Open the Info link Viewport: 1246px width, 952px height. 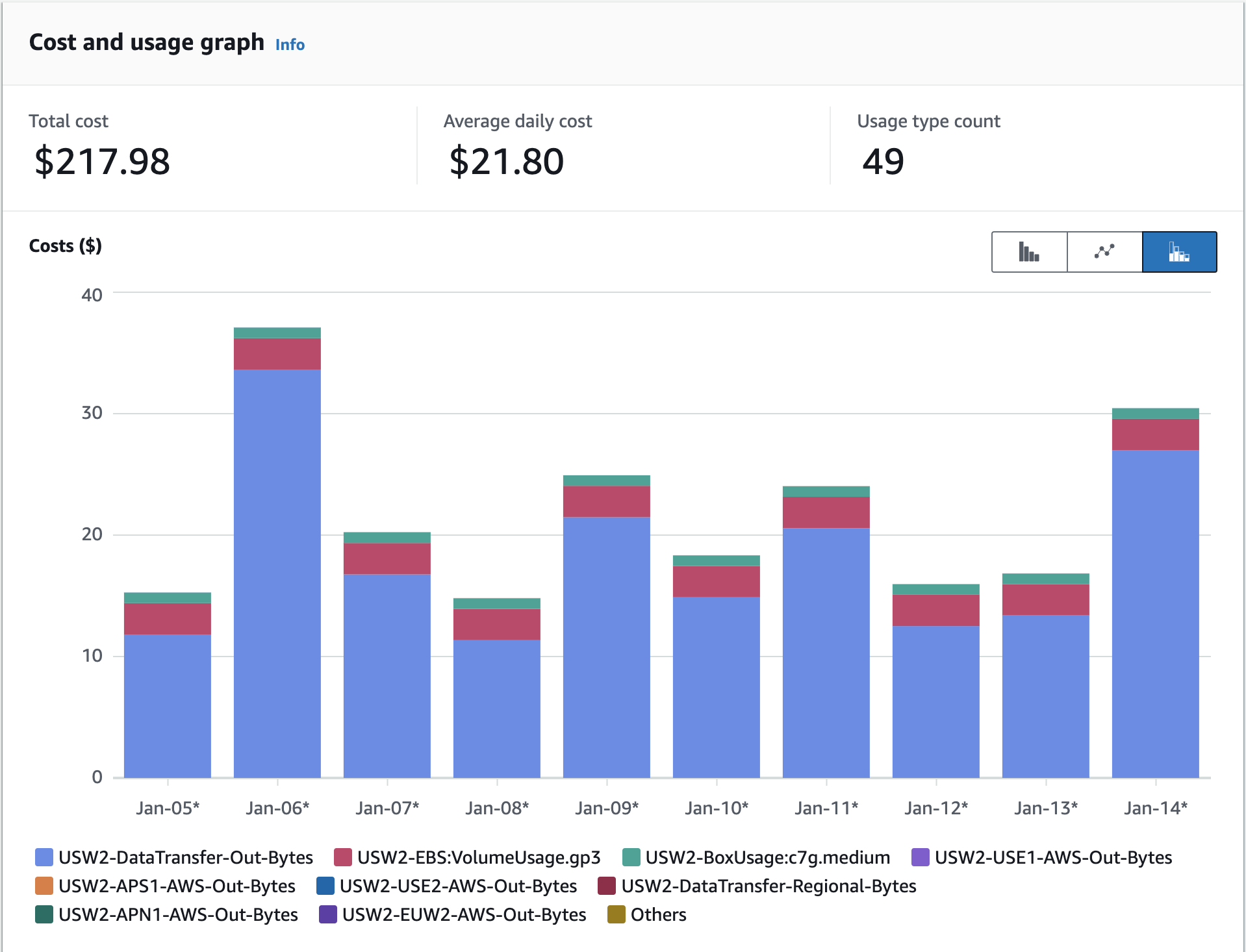point(289,44)
